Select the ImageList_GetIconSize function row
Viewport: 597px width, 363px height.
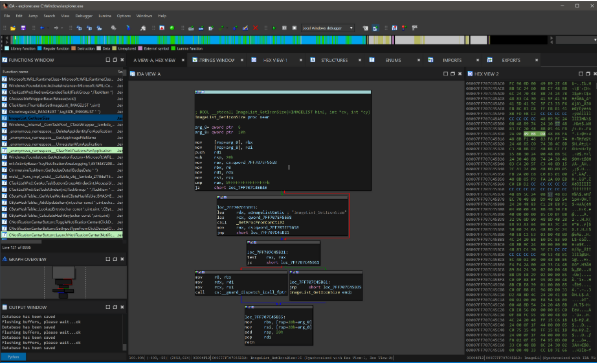click(62, 118)
